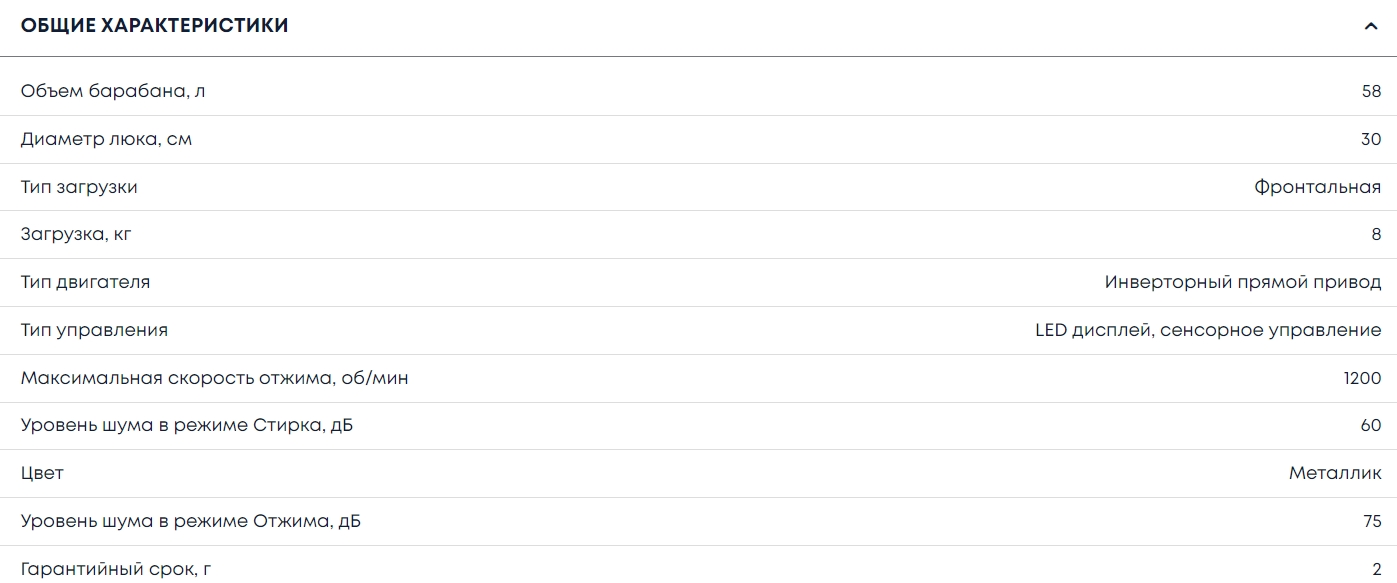Viewport: 1397px width, 583px height.
Task: Select the Объем барабана, л row label
Action: [x=113, y=92]
